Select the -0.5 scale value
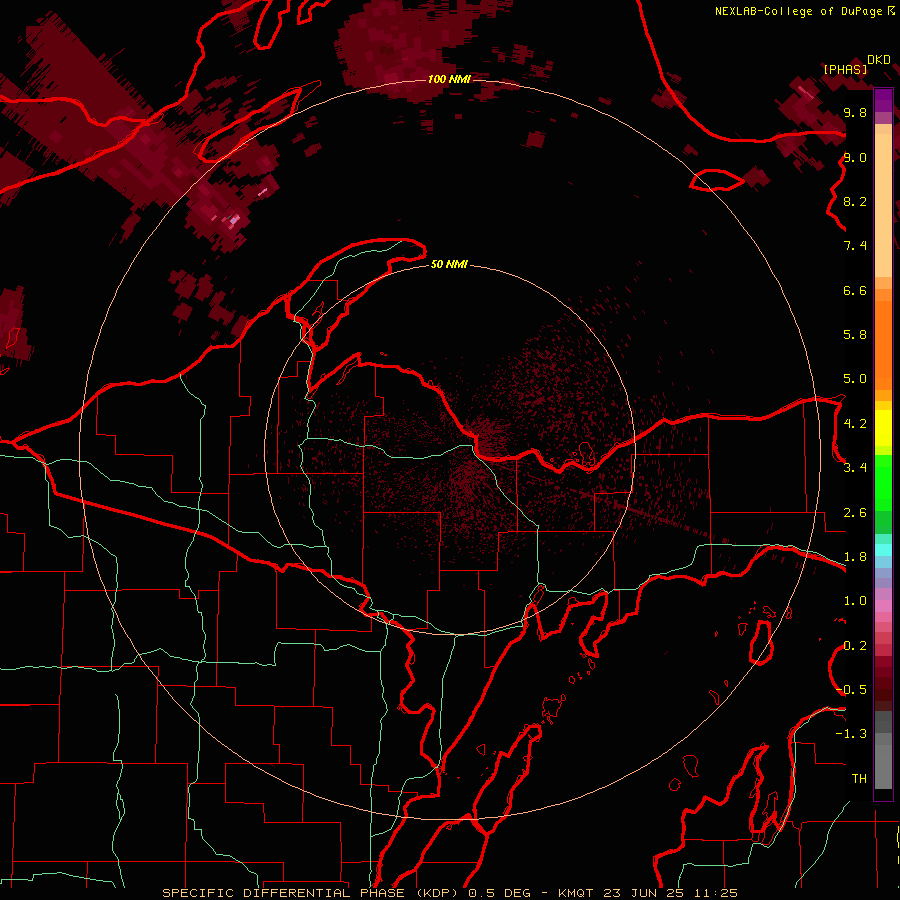Screen dimensions: 900x900 point(851,689)
